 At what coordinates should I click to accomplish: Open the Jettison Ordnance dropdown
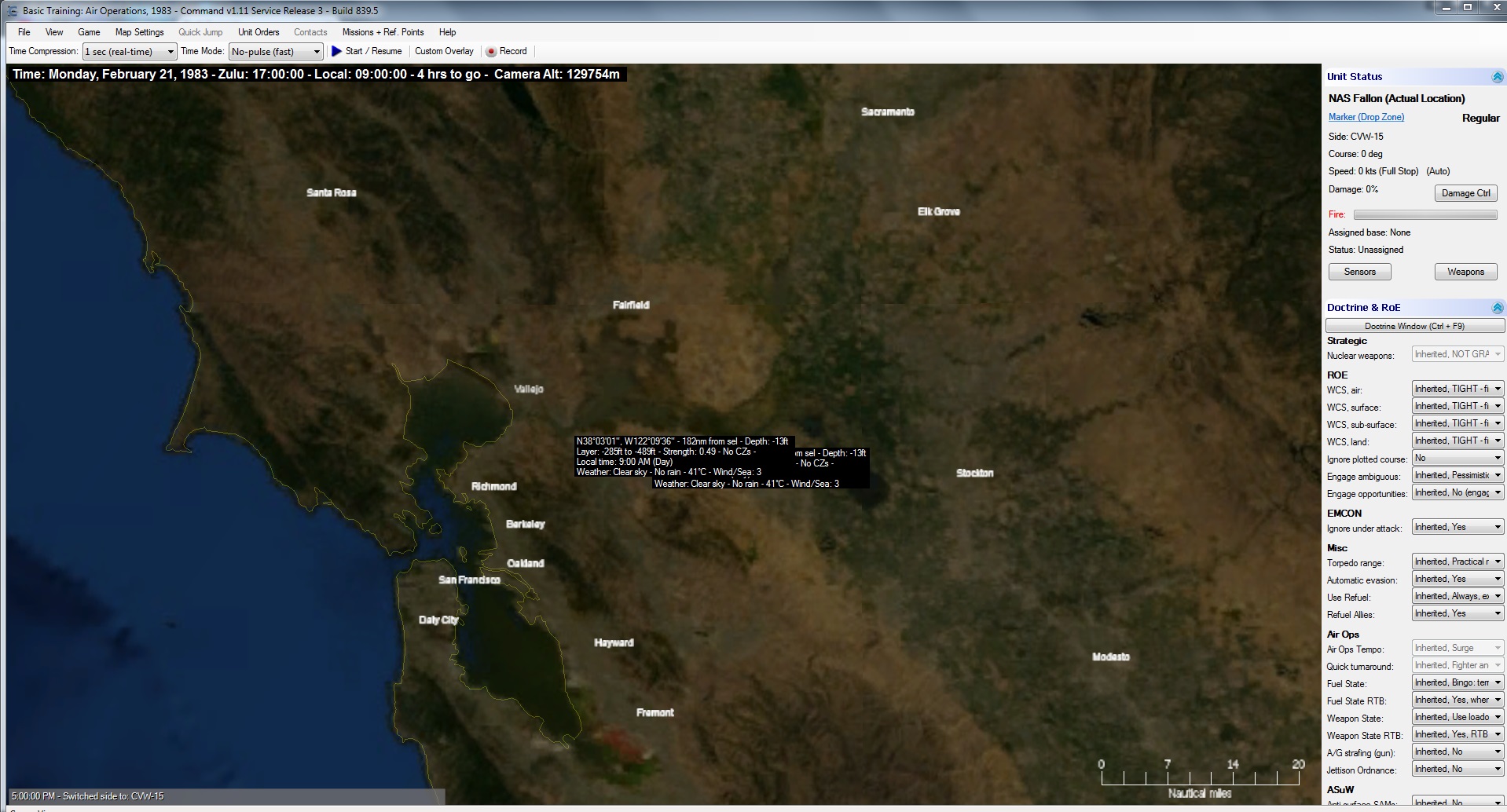(x=1457, y=769)
